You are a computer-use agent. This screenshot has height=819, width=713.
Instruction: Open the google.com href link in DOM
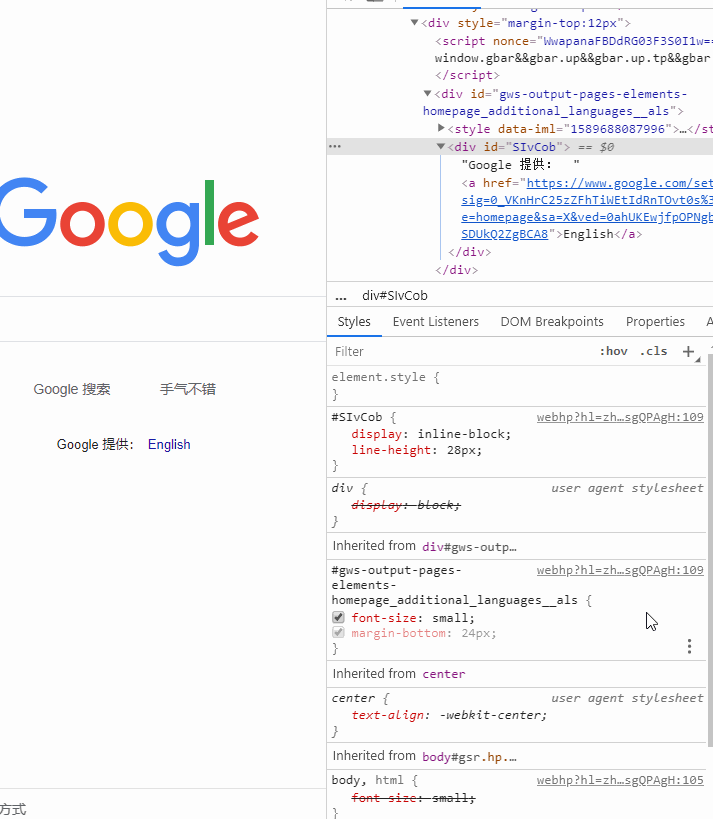tap(587, 208)
